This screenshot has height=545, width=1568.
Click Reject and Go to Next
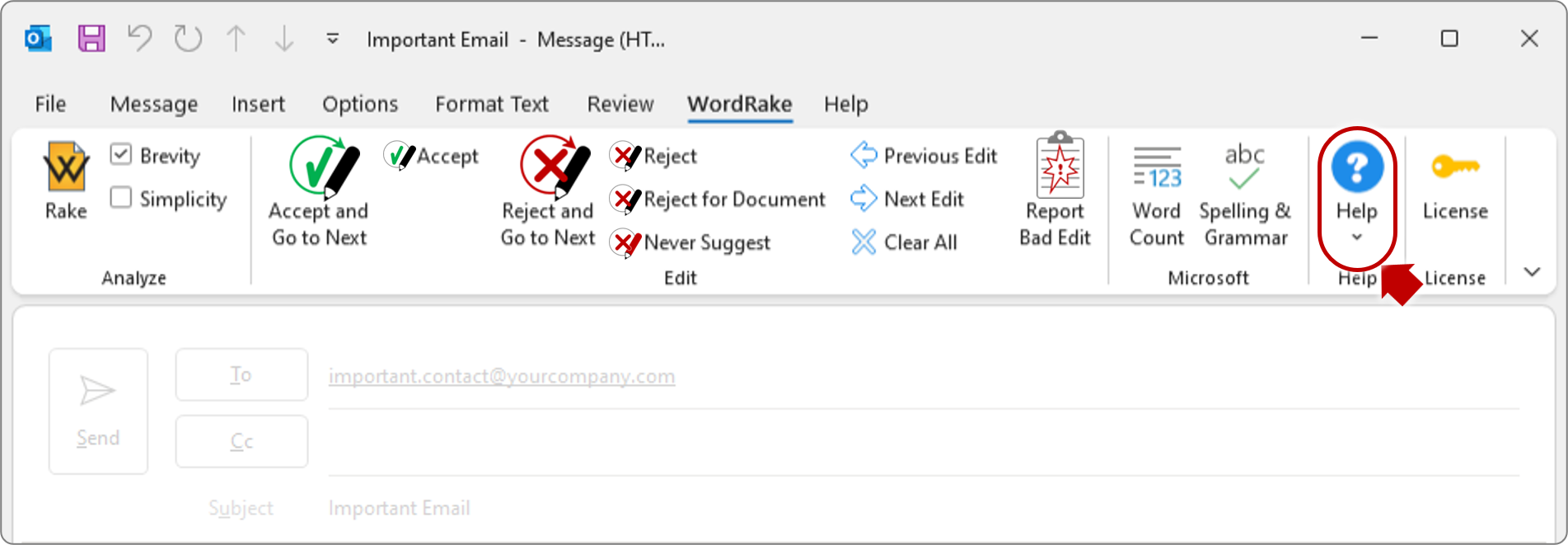[x=548, y=192]
